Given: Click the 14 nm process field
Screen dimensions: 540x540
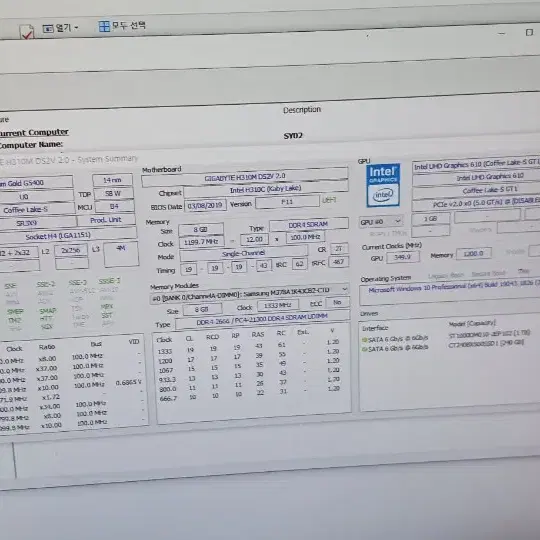Looking at the screenshot, I should (x=112, y=180).
